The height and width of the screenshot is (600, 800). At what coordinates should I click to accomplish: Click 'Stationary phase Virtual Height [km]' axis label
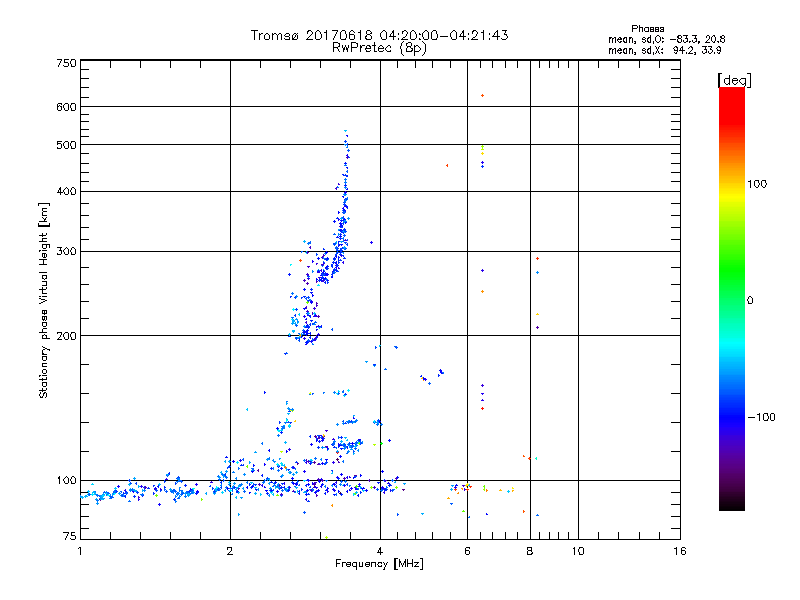(x=44, y=301)
